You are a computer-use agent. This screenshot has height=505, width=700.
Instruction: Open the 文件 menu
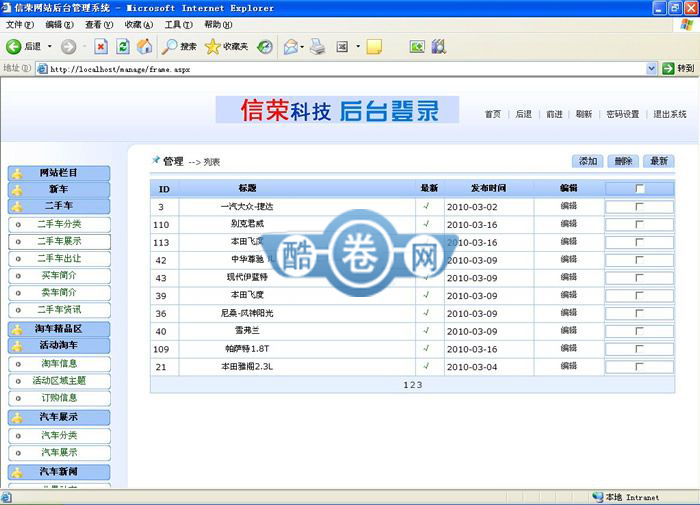click(20, 25)
